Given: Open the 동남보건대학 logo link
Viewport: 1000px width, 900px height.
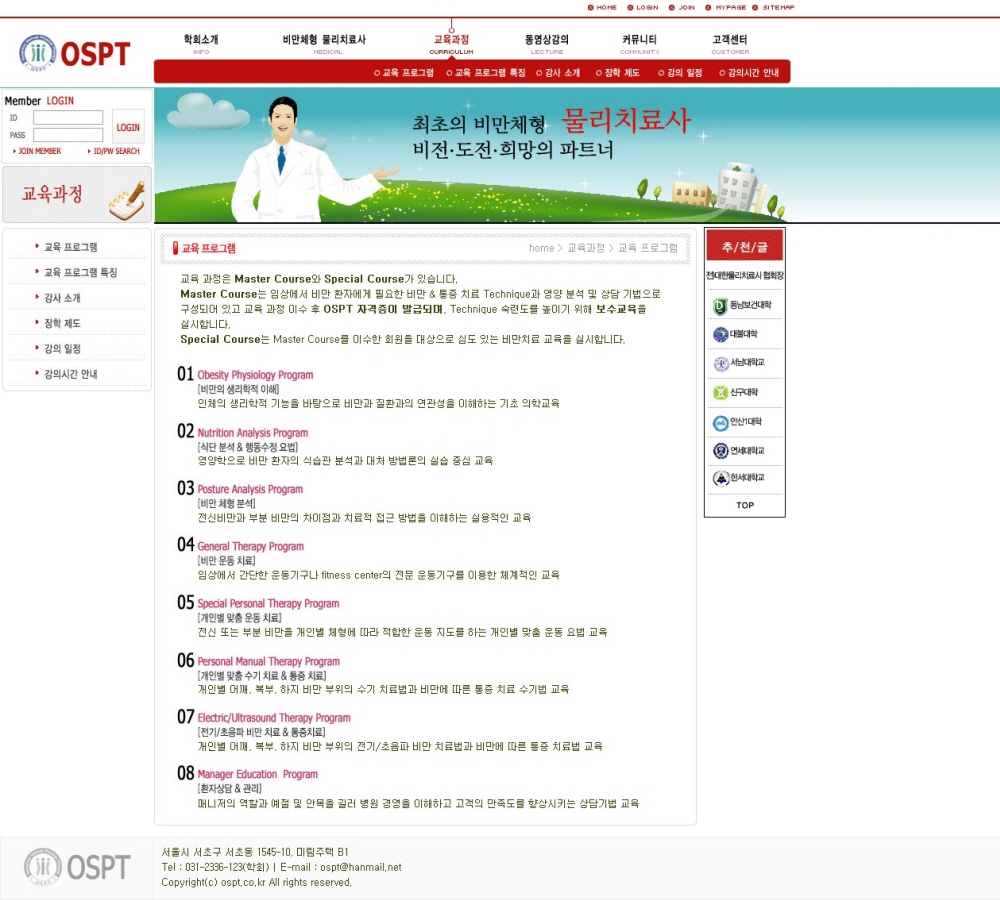Looking at the screenshot, I should tap(743, 306).
